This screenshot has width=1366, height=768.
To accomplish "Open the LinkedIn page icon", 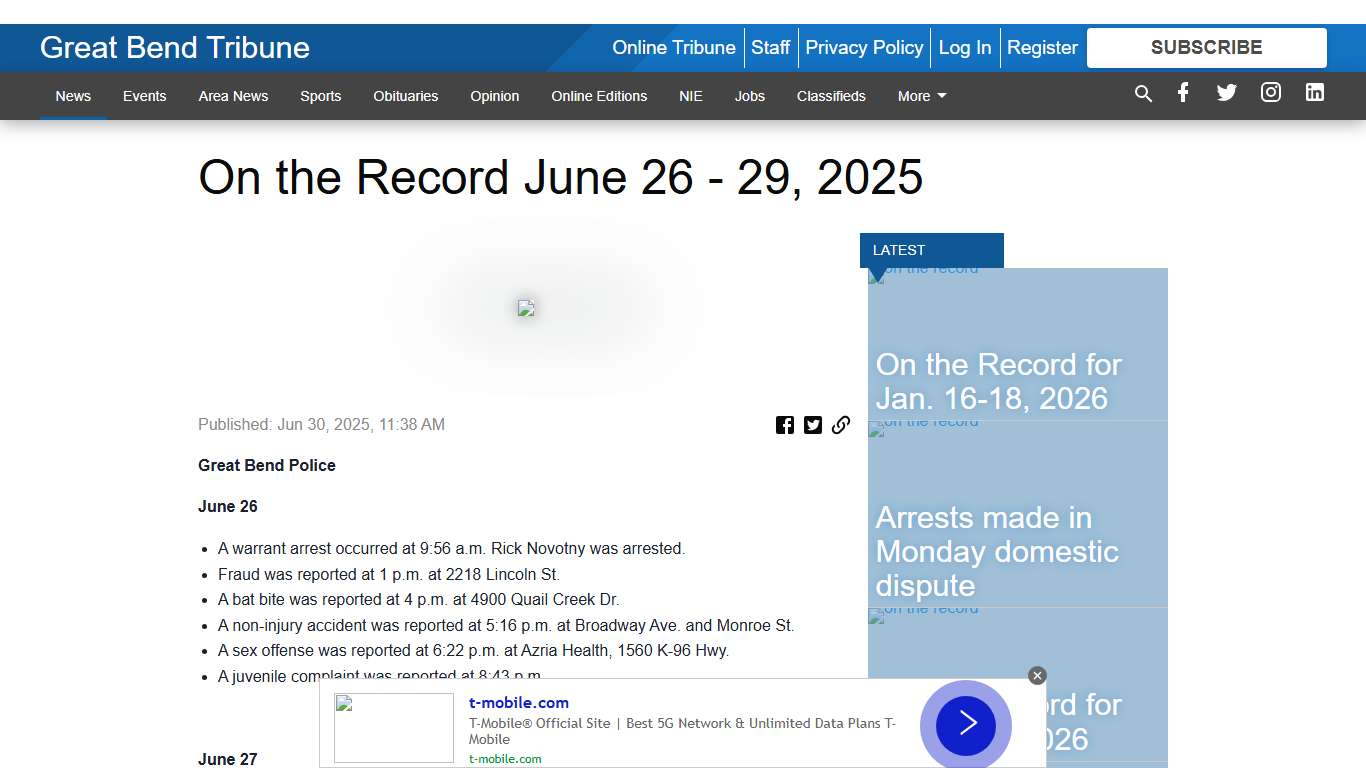I will point(1314,93).
